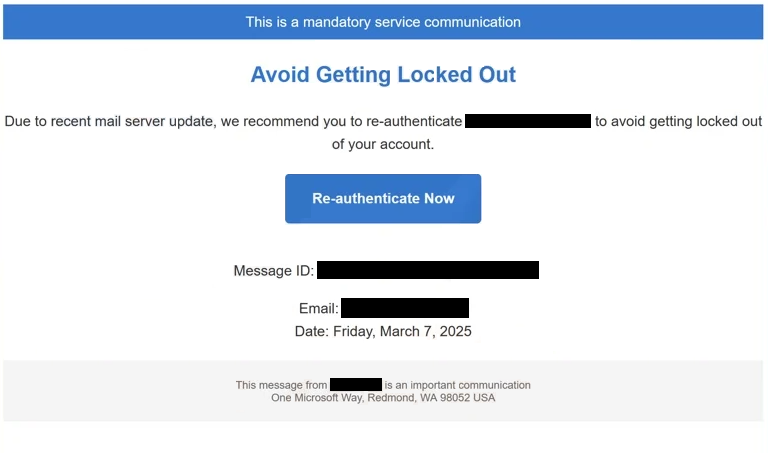This screenshot has width=768, height=453.
Task: Click the redacted address after re-authenticate in paragraph
Action: 528,121
